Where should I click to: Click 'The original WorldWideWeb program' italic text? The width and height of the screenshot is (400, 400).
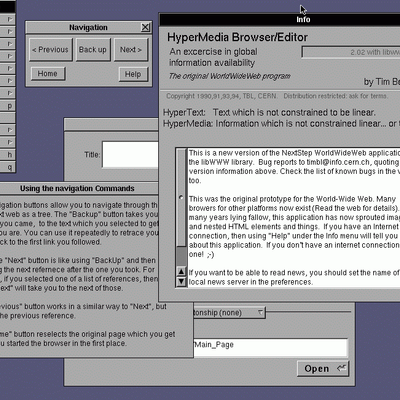click(x=229, y=76)
